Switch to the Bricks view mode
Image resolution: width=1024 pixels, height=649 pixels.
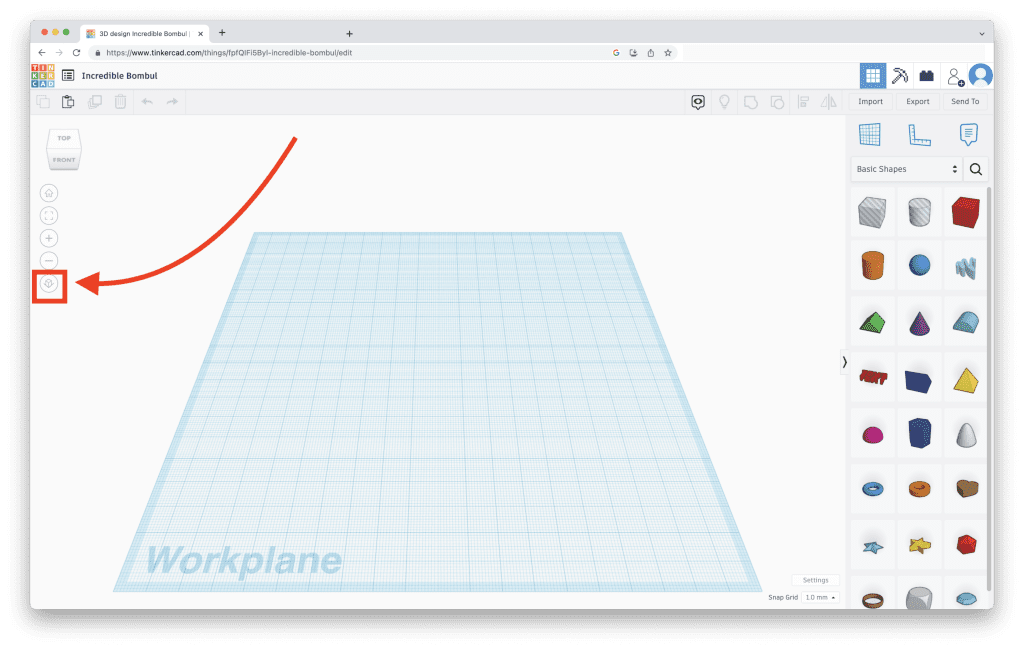pos(927,76)
